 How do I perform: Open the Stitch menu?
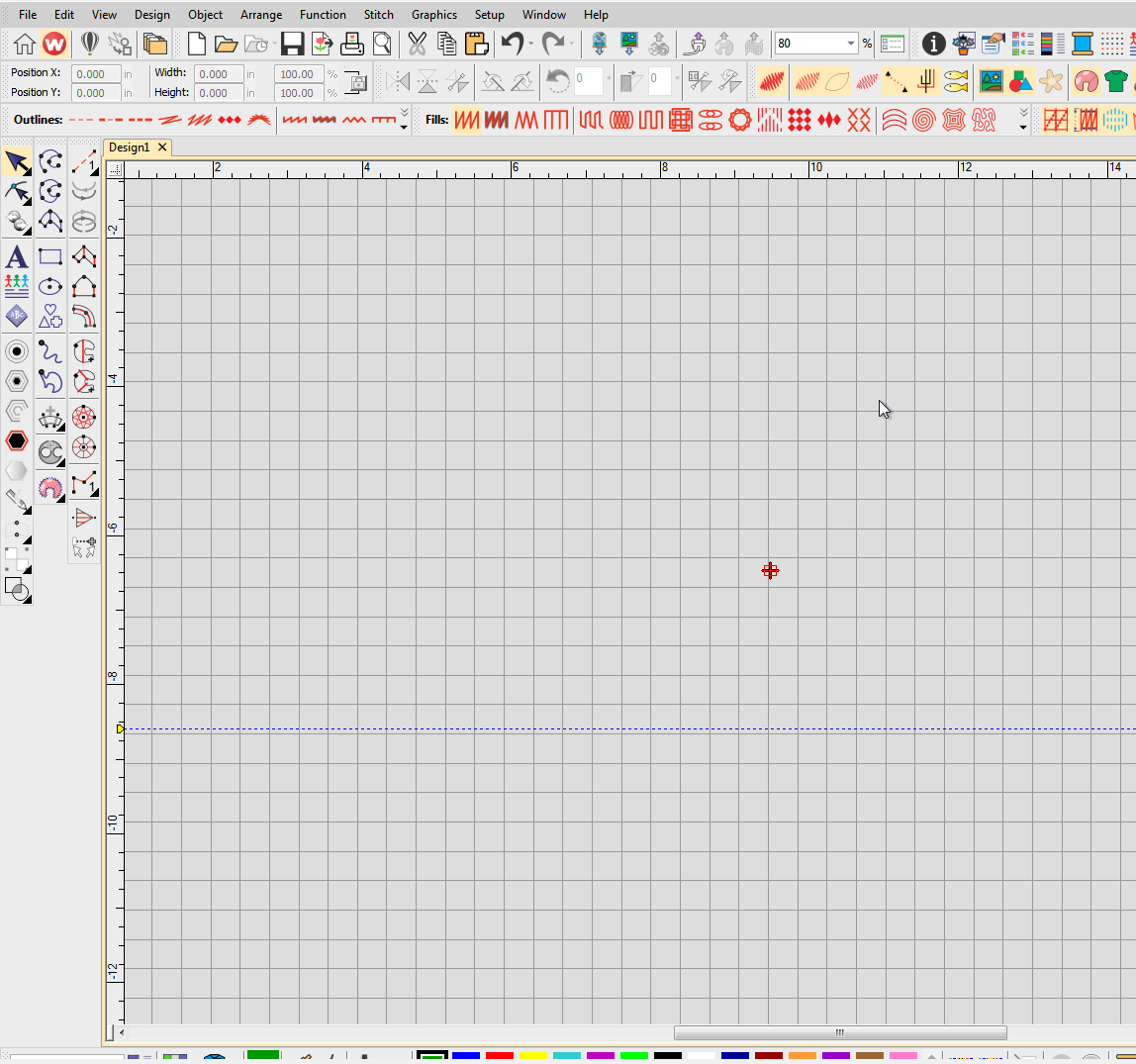pyautogui.click(x=378, y=15)
